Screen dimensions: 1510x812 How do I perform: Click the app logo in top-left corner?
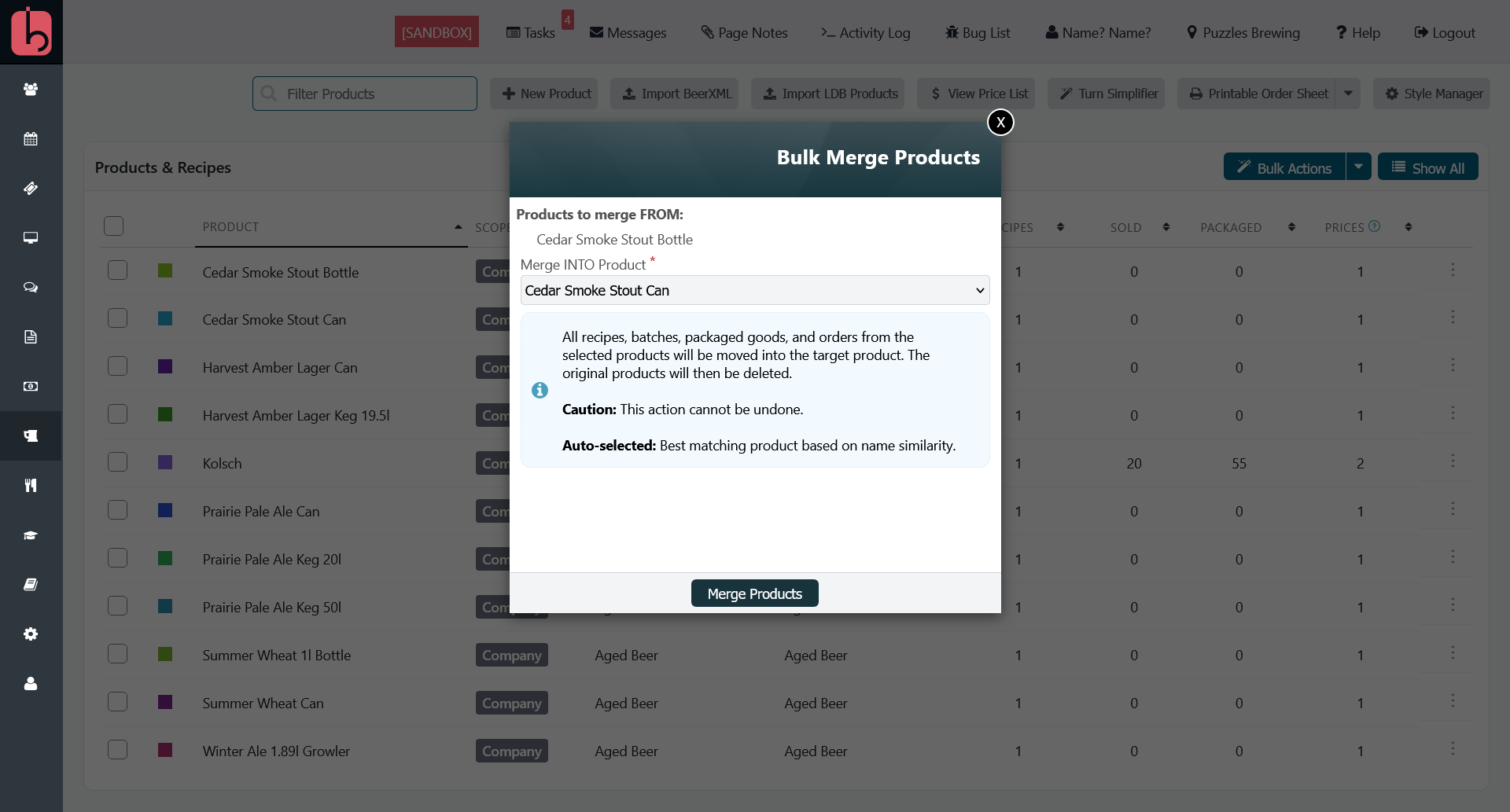coord(31,31)
